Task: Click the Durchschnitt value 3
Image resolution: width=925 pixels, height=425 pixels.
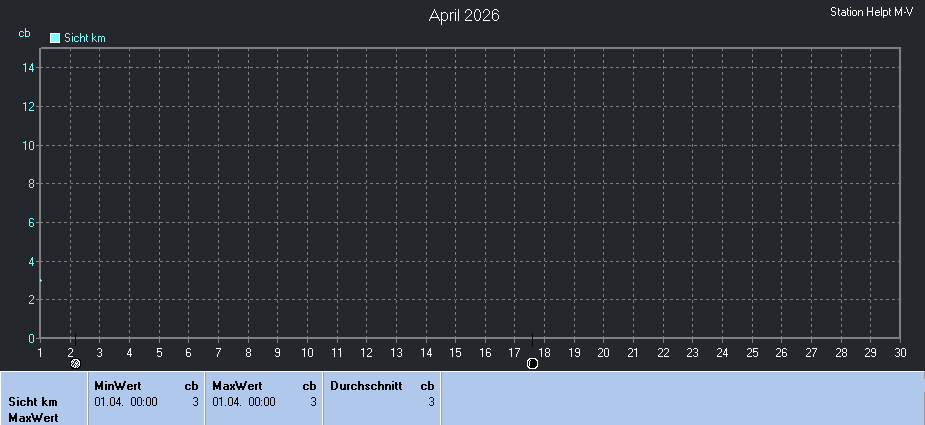Action: coord(431,402)
